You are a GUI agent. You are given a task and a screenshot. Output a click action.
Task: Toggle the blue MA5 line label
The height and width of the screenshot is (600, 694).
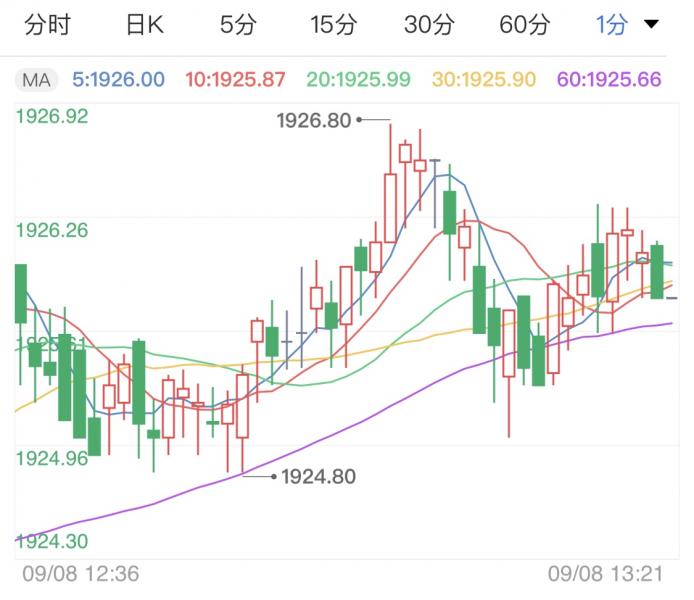(x=120, y=80)
